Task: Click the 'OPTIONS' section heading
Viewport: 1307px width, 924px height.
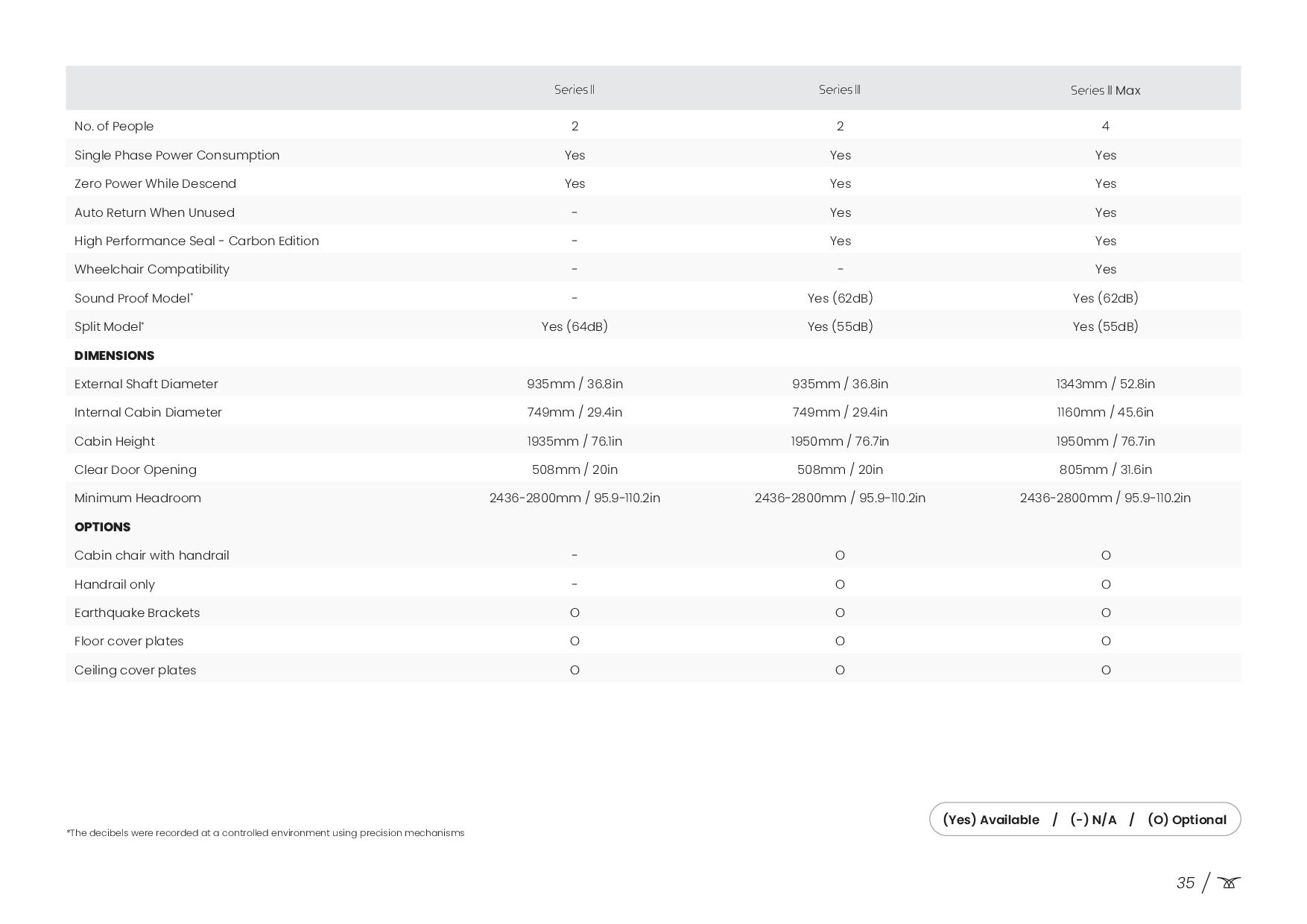Action: point(102,527)
